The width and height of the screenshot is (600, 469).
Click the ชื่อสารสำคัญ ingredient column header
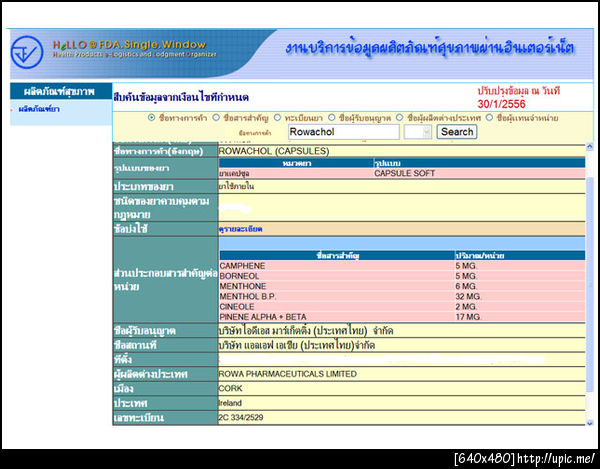coord(337,256)
